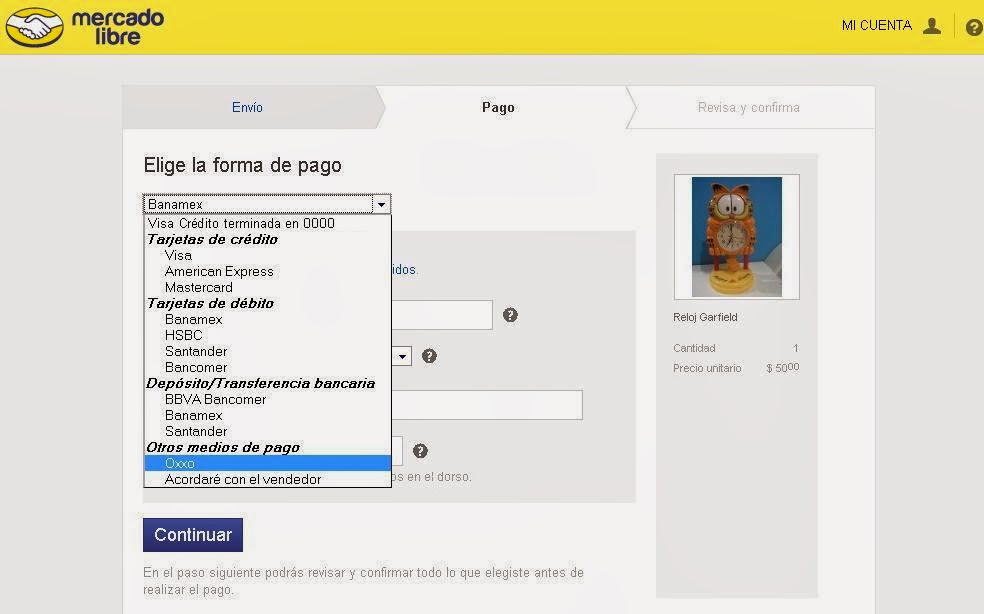The height and width of the screenshot is (614, 984).
Task: Open the small dropdown behind the list
Action: (402, 357)
